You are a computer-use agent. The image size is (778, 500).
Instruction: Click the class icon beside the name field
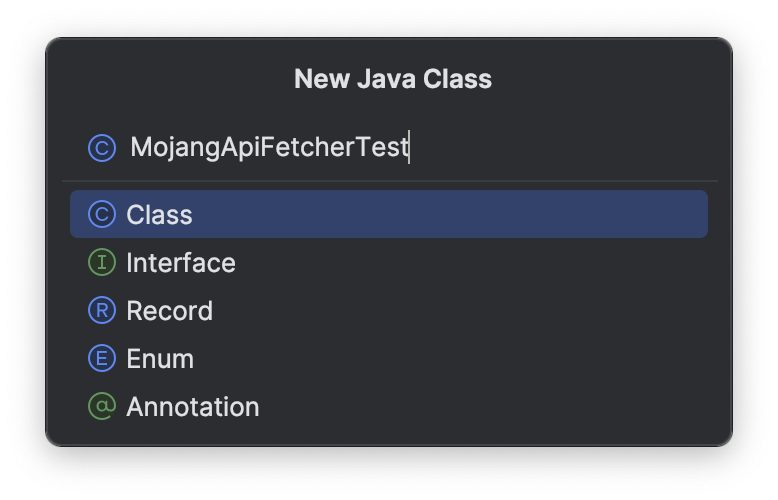point(101,148)
